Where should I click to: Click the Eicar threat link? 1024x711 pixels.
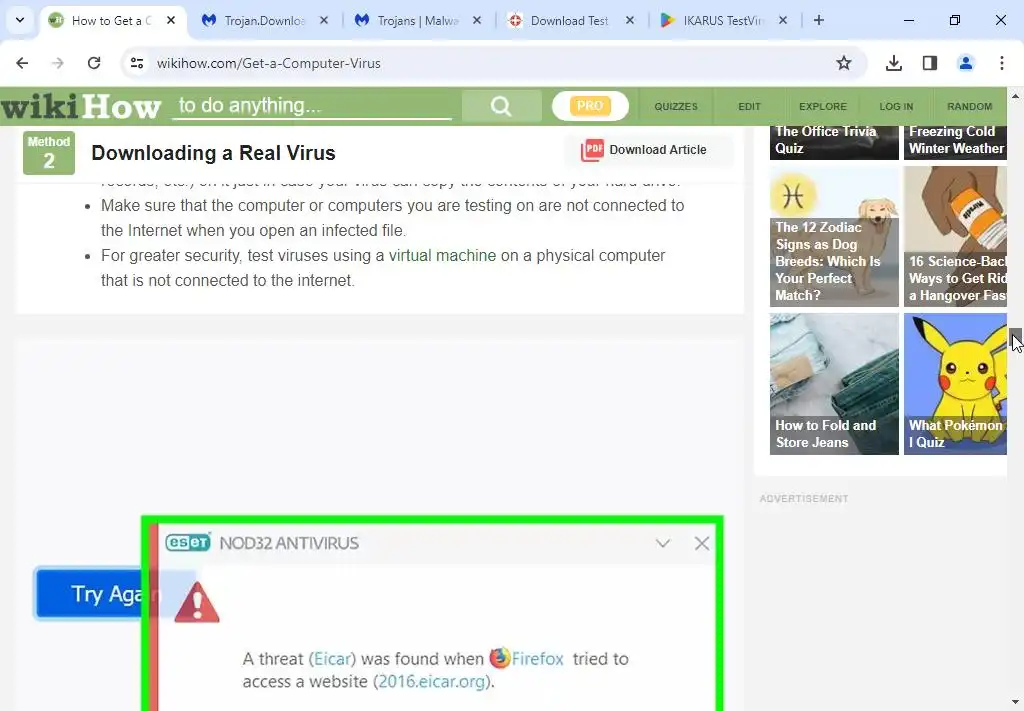click(x=333, y=659)
